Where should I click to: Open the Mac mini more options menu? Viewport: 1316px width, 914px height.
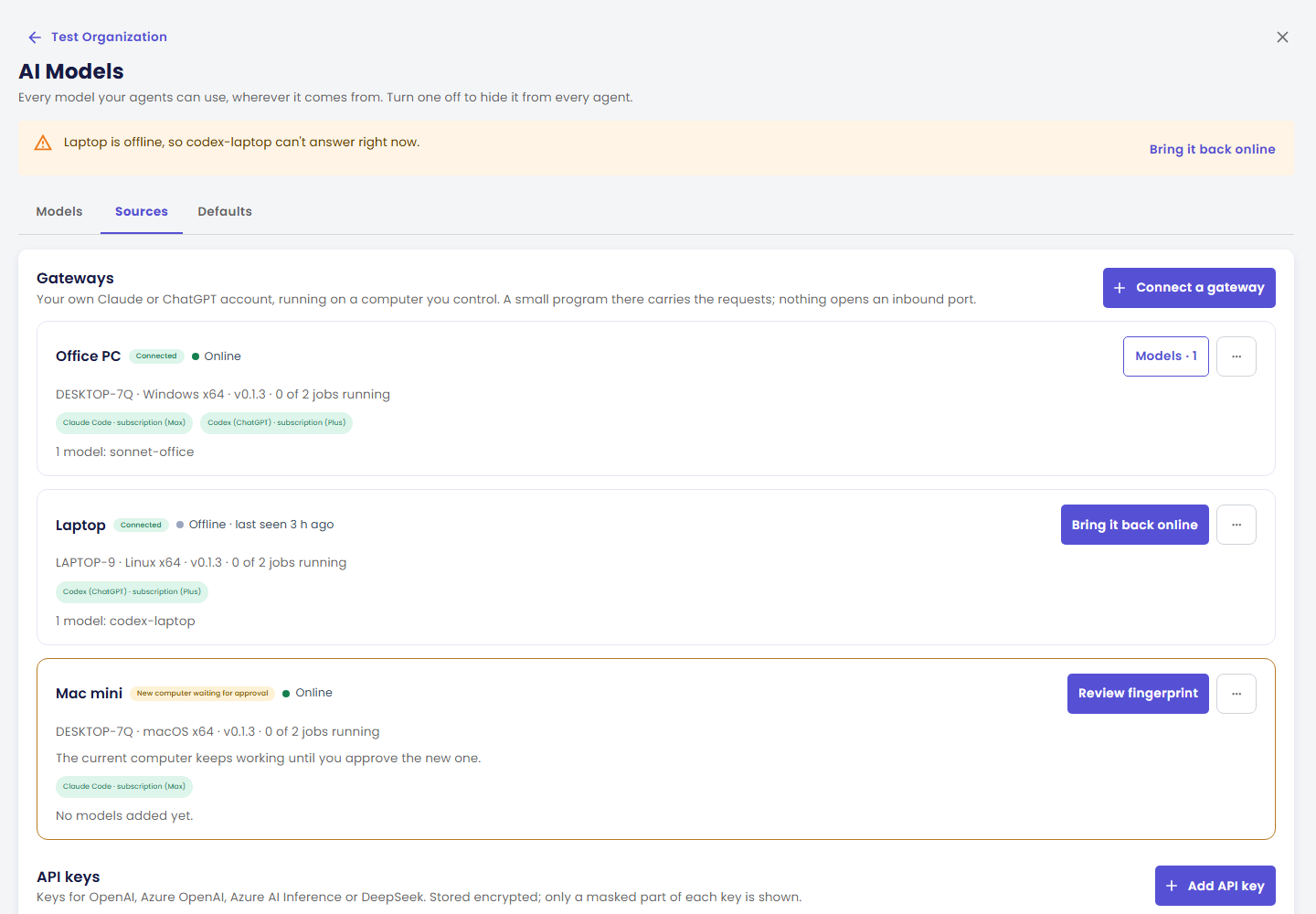[1236, 694]
